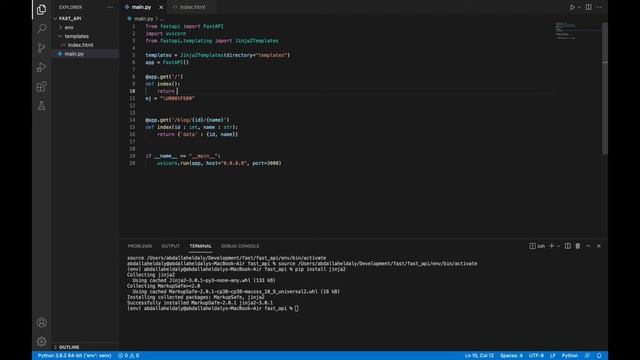Select Python 3.8.2 interpreter in status bar

[74, 356]
